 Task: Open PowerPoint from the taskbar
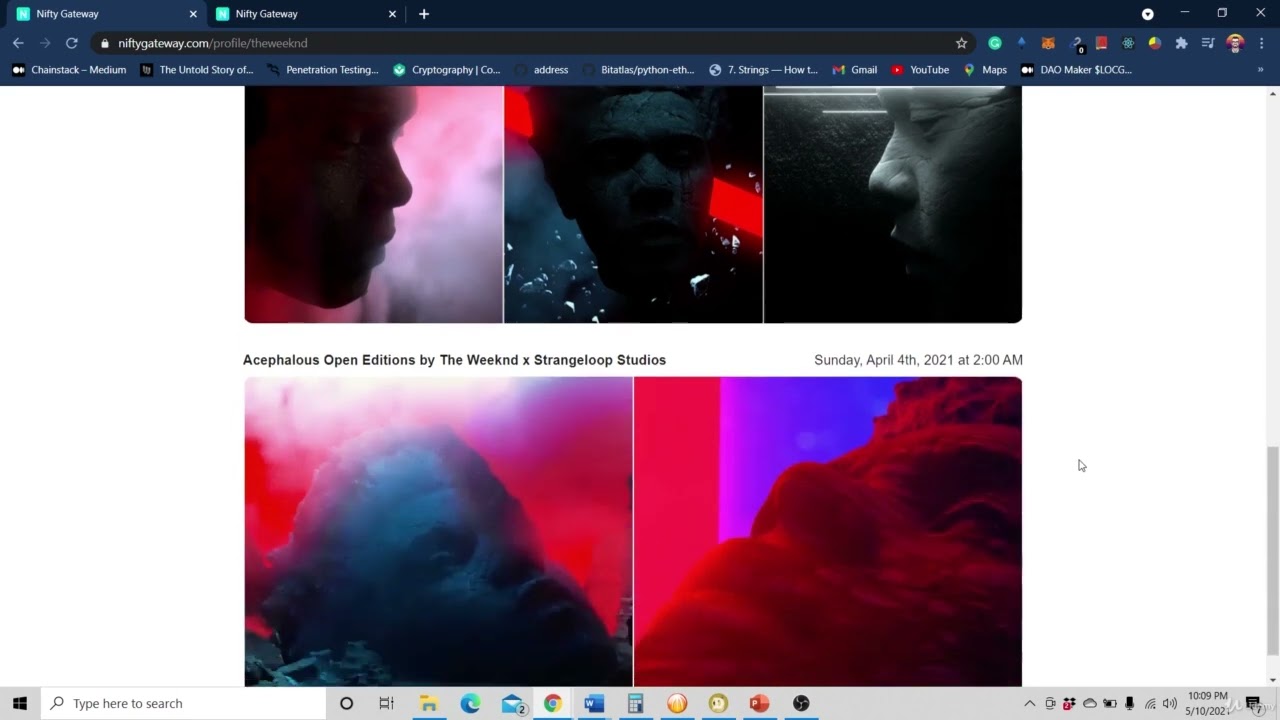coord(759,703)
